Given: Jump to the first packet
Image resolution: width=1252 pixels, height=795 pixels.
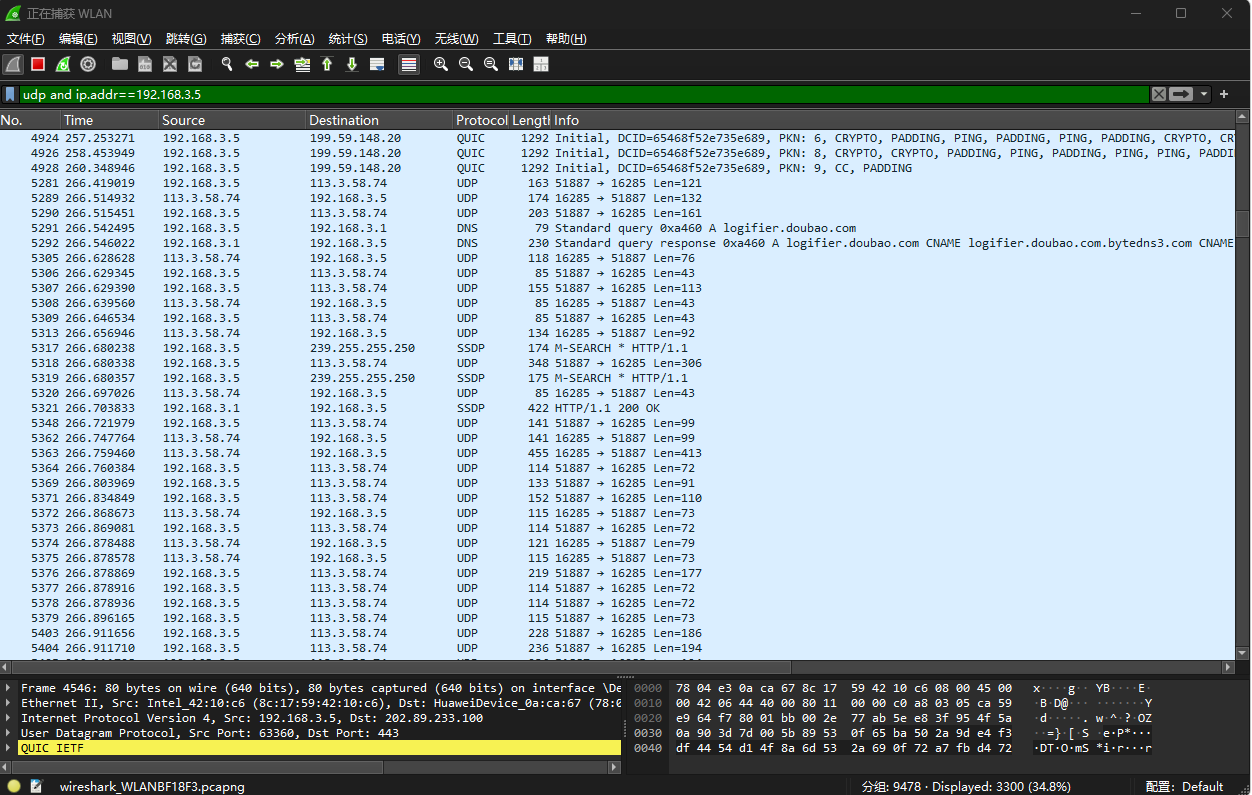Looking at the screenshot, I should (327, 64).
